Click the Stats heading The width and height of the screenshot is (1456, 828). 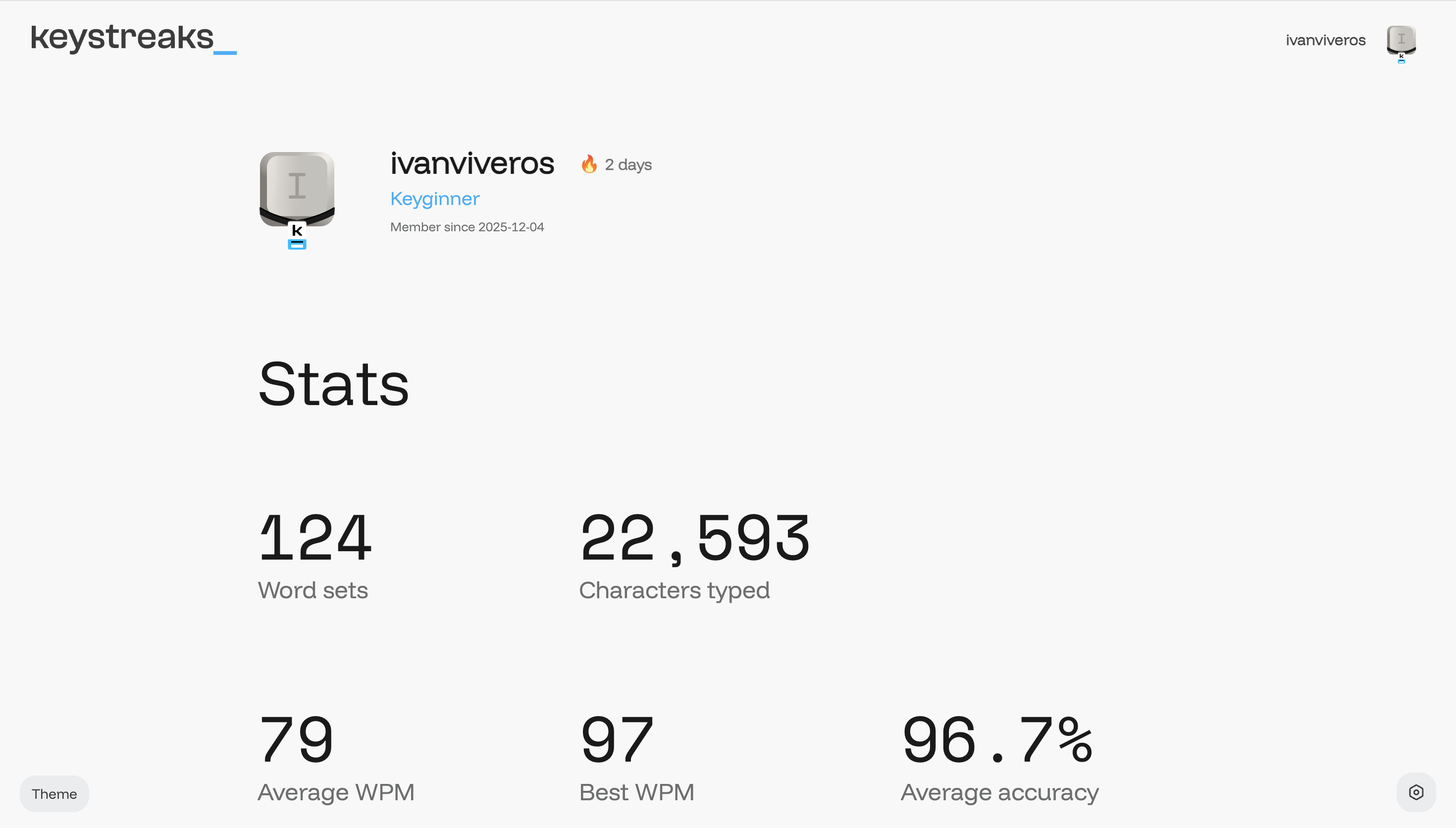pyautogui.click(x=334, y=384)
